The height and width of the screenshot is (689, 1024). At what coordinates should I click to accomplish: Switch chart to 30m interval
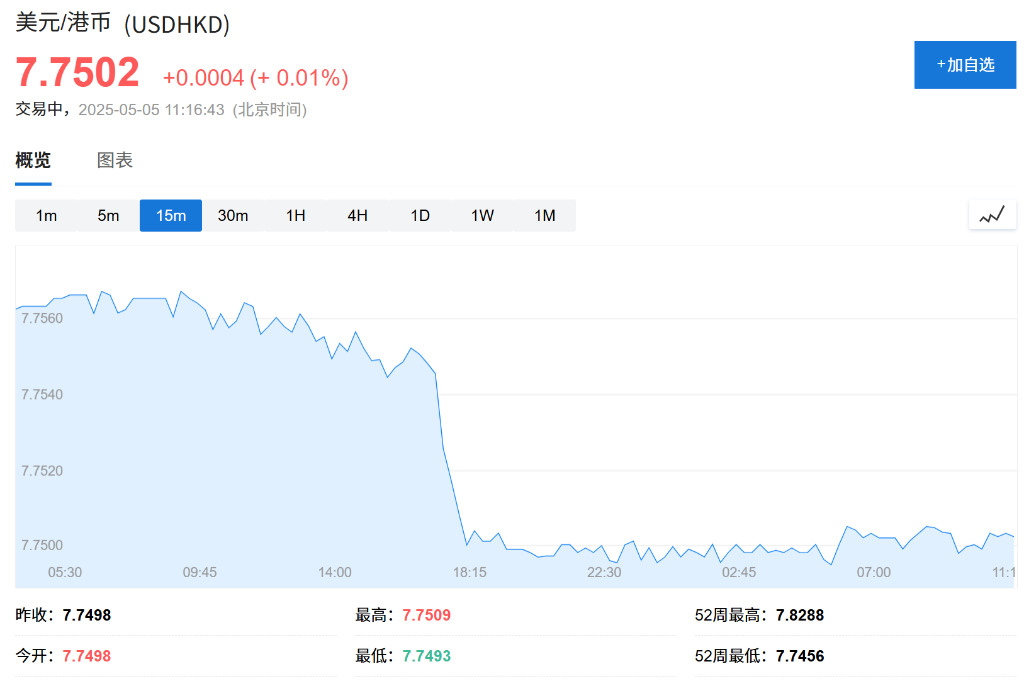coord(233,215)
